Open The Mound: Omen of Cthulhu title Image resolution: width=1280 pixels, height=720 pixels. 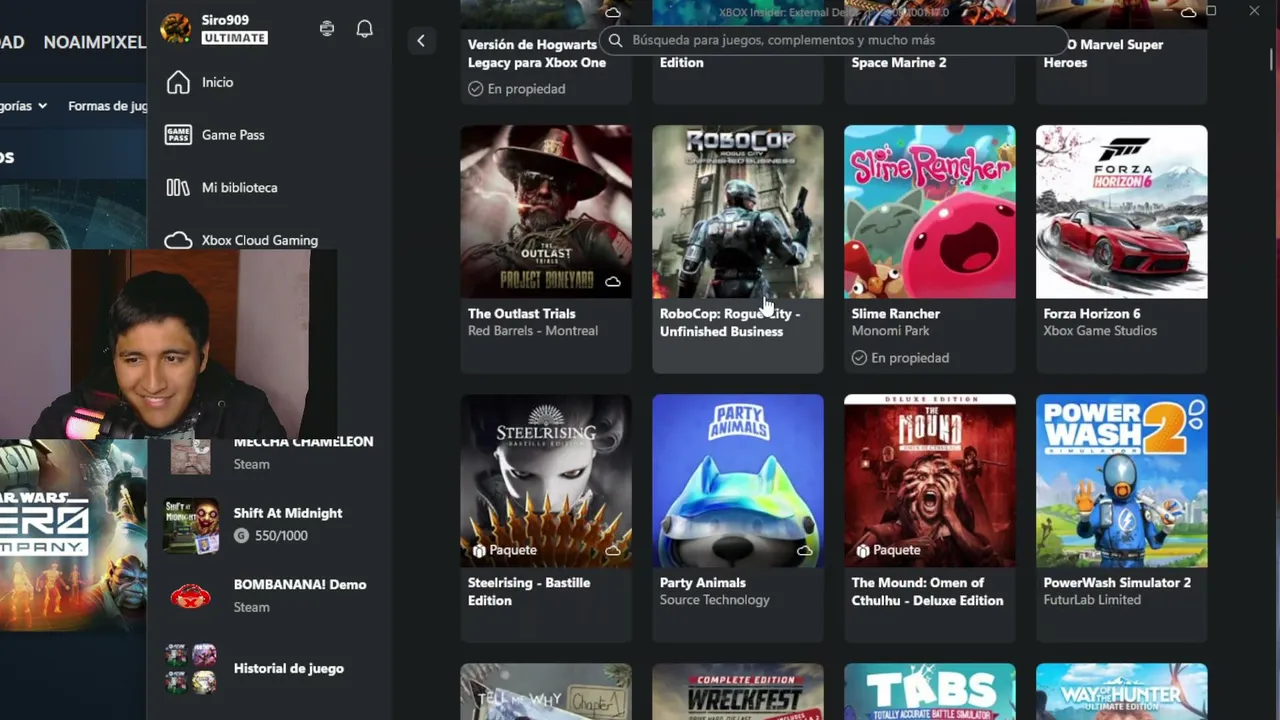[x=927, y=591]
